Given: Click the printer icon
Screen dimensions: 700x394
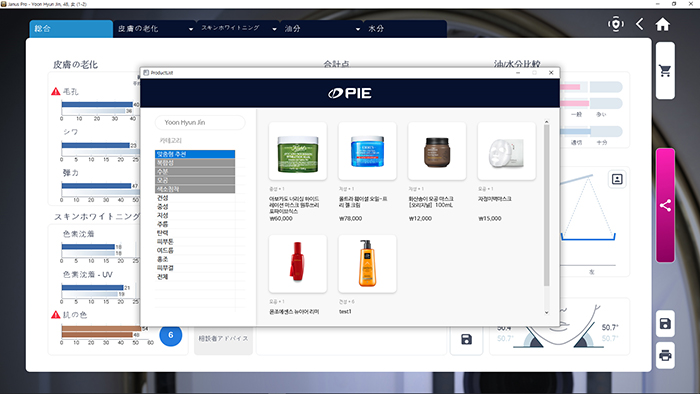Looking at the screenshot, I should pyautogui.click(x=665, y=355).
